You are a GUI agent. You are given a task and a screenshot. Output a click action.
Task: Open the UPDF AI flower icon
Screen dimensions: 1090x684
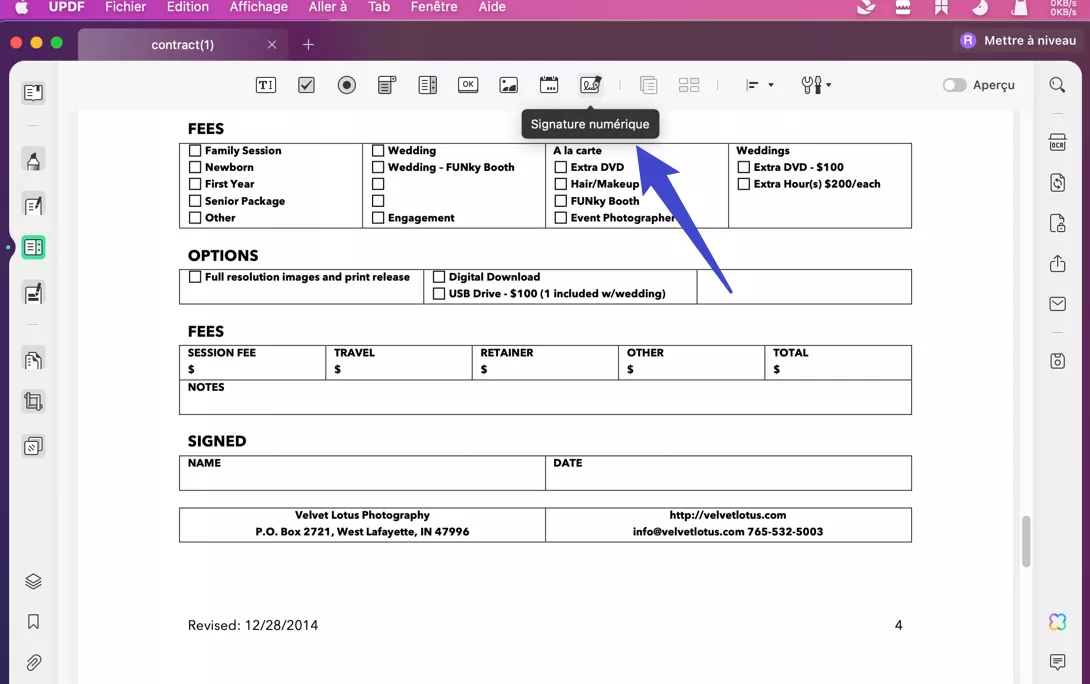point(1057,621)
